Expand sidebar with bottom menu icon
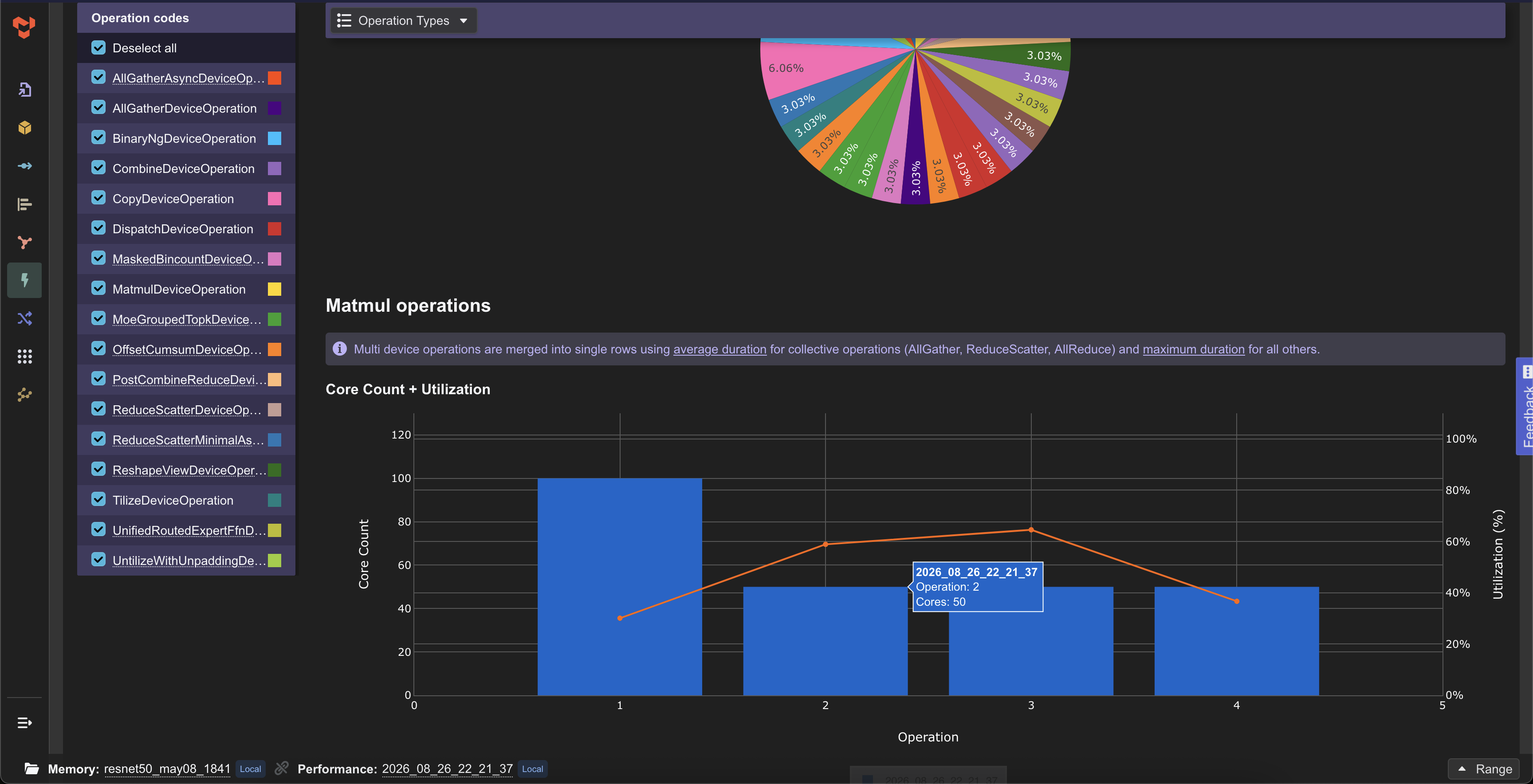Image resolution: width=1533 pixels, height=784 pixels. (x=24, y=723)
